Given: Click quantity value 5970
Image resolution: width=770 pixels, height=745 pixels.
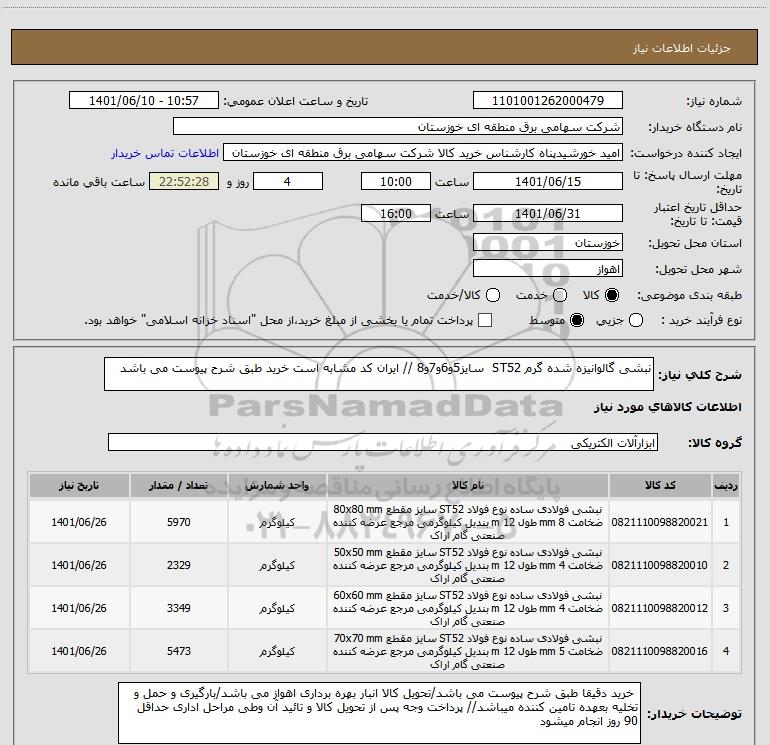Looking at the screenshot, I should coord(179,522).
